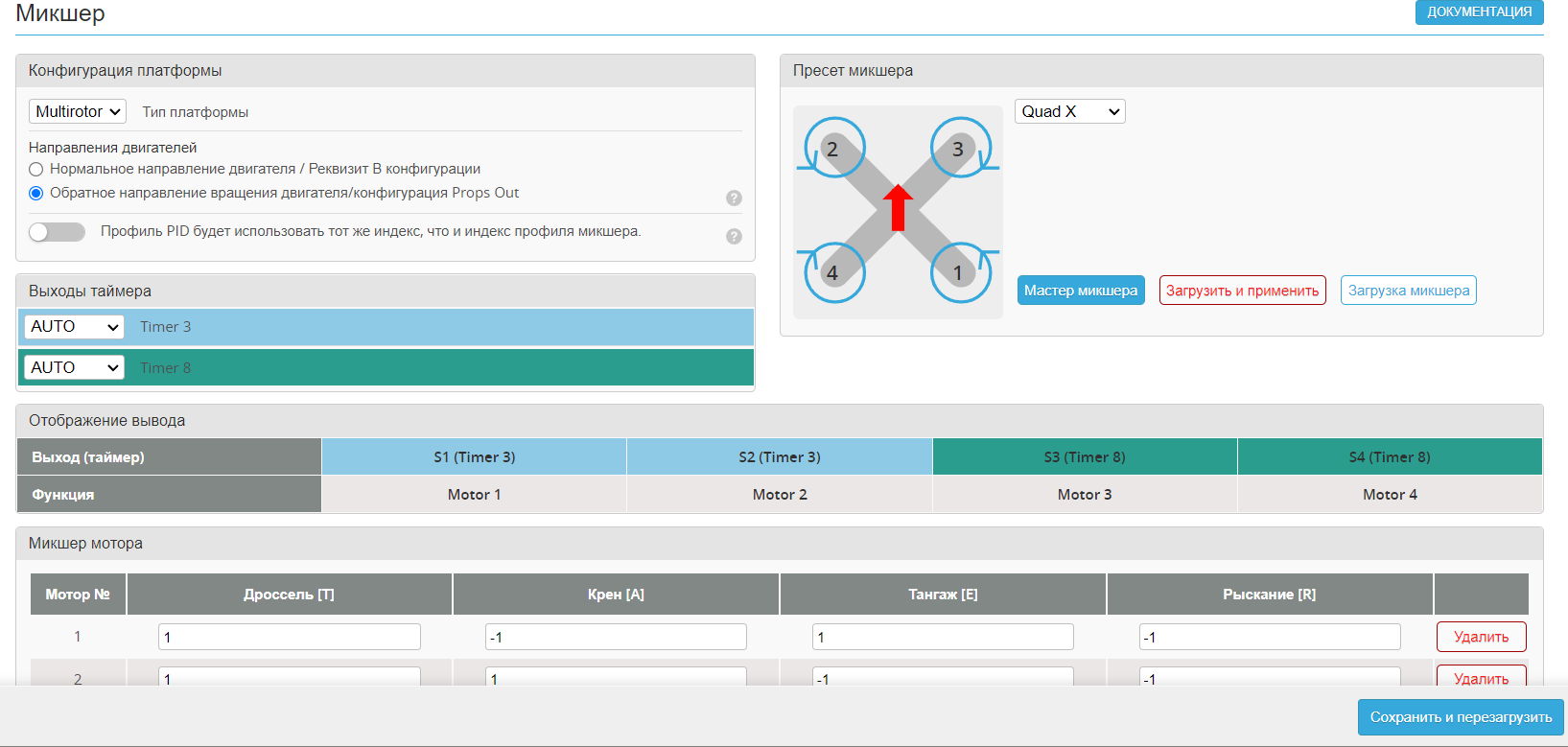Open Multirotor platform type dropdown
This screenshot has width=1568, height=747.
tap(78, 112)
